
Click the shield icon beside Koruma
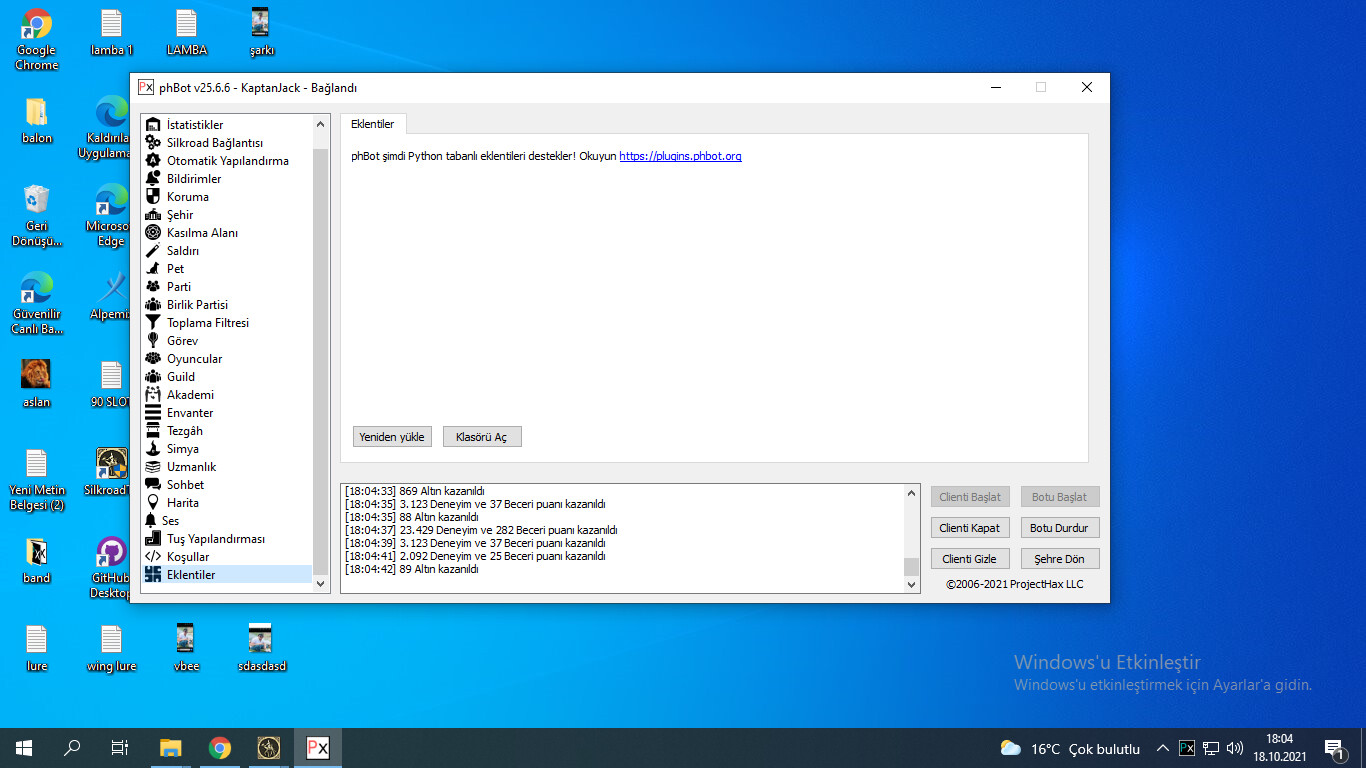[x=153, y=197]
